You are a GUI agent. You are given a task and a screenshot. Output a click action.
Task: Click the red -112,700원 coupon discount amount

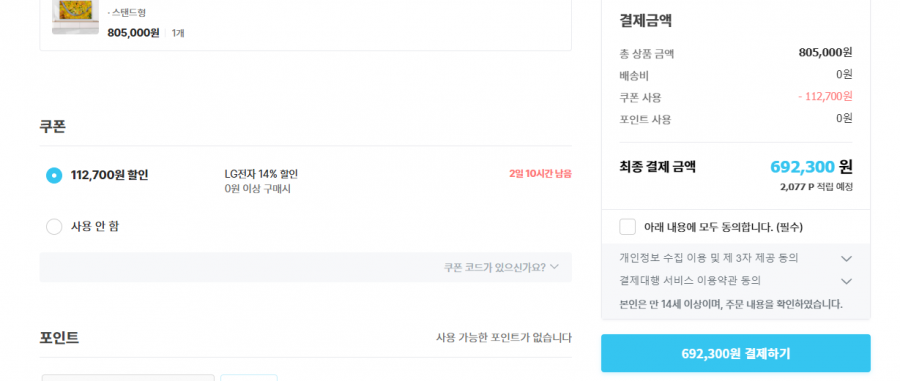pyautogui.click(x=825, y=96)
